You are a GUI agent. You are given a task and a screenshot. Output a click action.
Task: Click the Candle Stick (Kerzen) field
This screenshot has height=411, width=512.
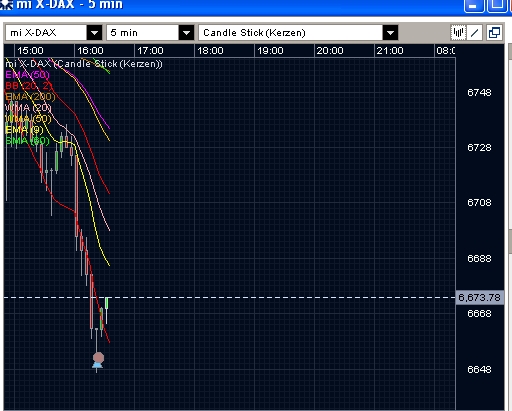tap(290, 33)
